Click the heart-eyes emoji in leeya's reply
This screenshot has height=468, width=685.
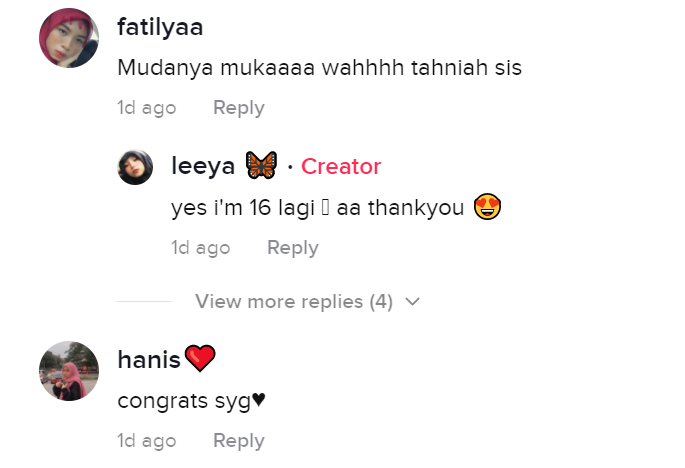point(486,207)
